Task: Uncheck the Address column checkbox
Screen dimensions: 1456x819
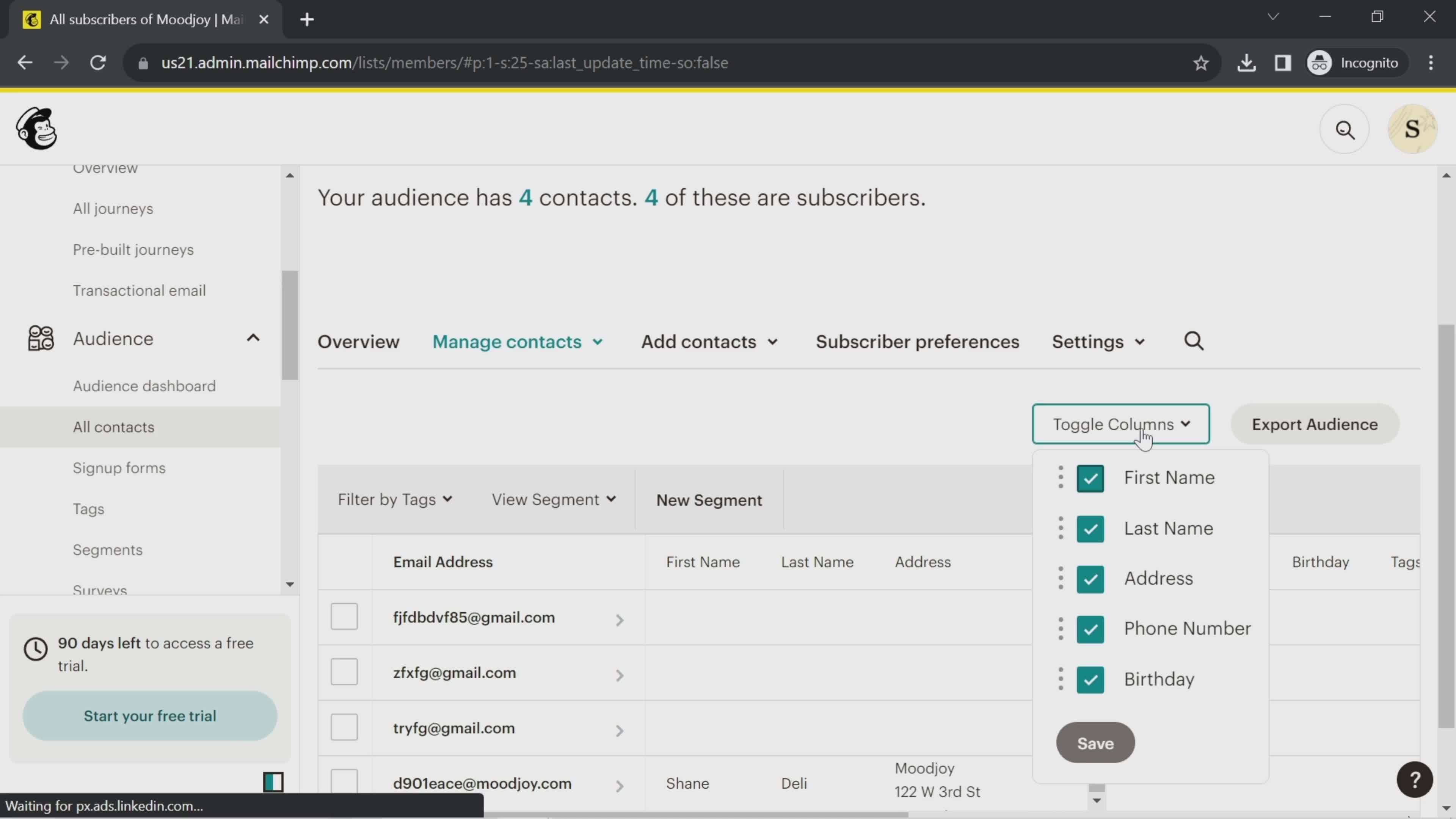Action: [1090, 579]
